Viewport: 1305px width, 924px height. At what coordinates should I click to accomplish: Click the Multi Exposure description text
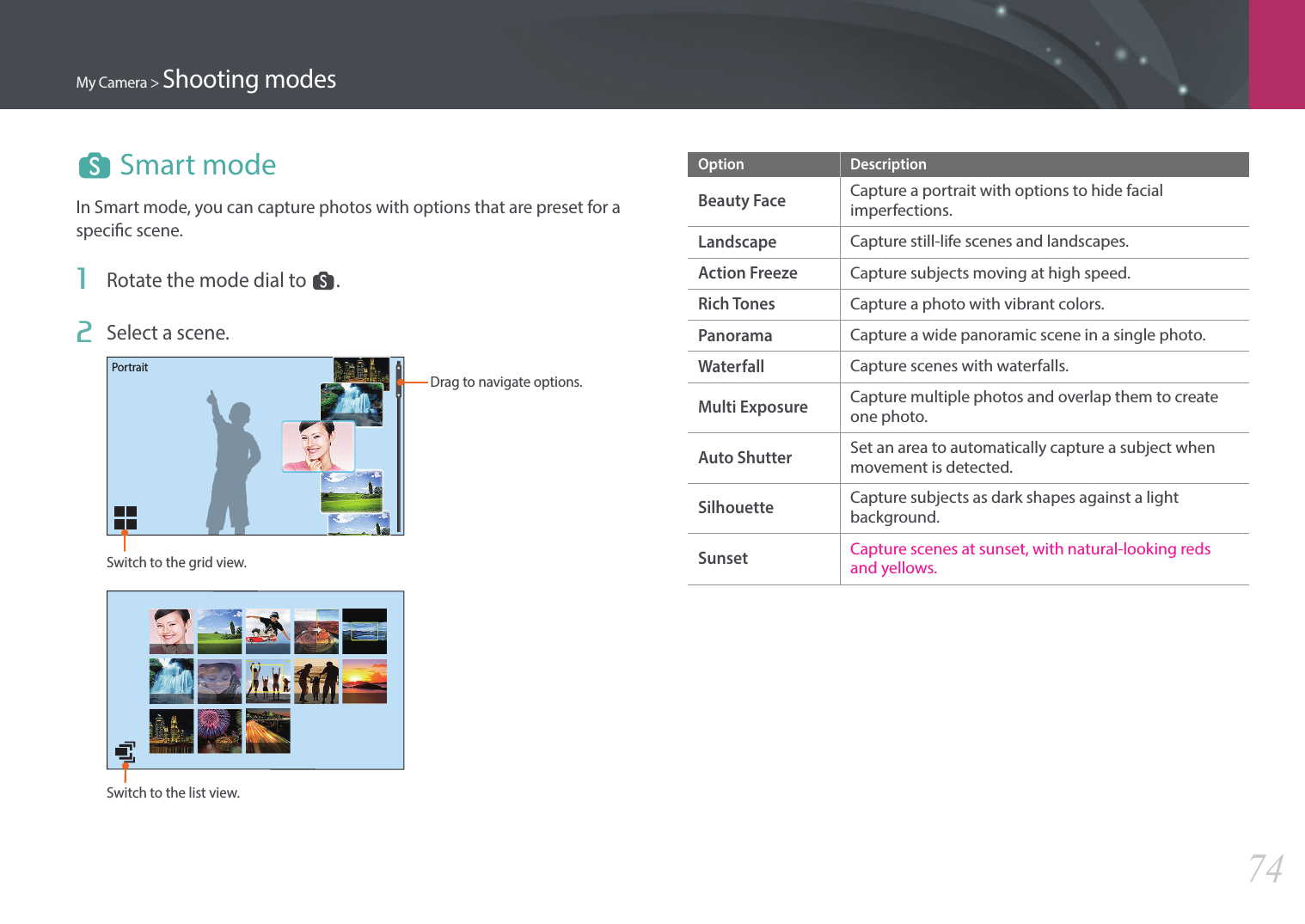coord(1034,407)
